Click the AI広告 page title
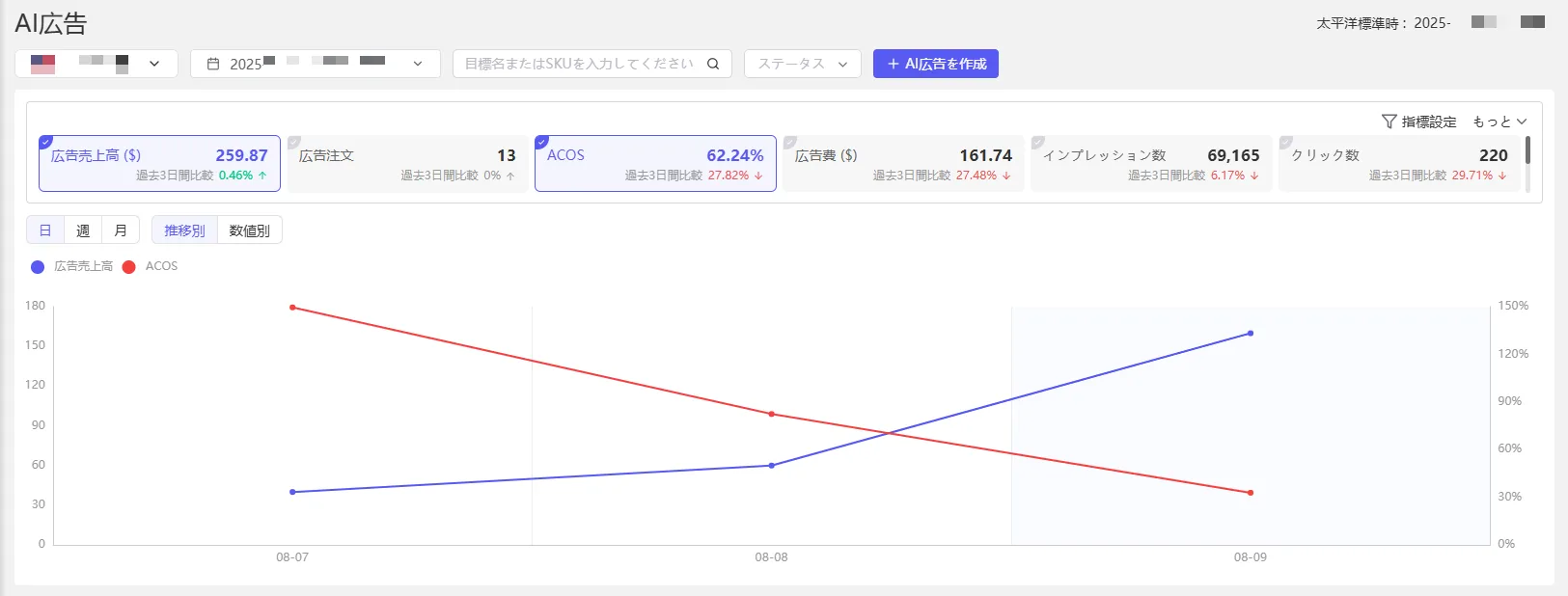 [x=51, y=23]
